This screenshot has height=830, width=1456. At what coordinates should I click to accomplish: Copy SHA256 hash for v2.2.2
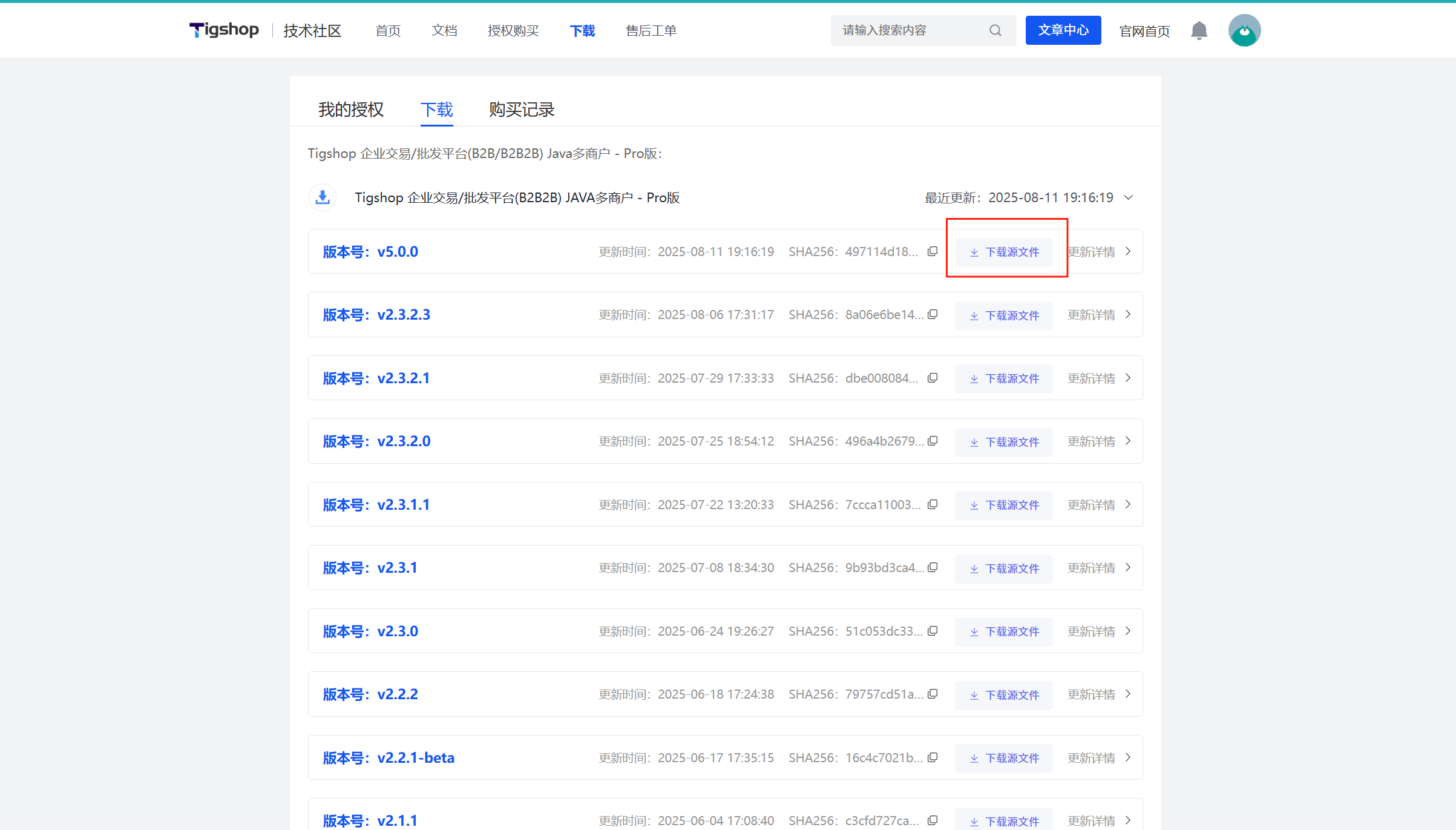[933, 694]
